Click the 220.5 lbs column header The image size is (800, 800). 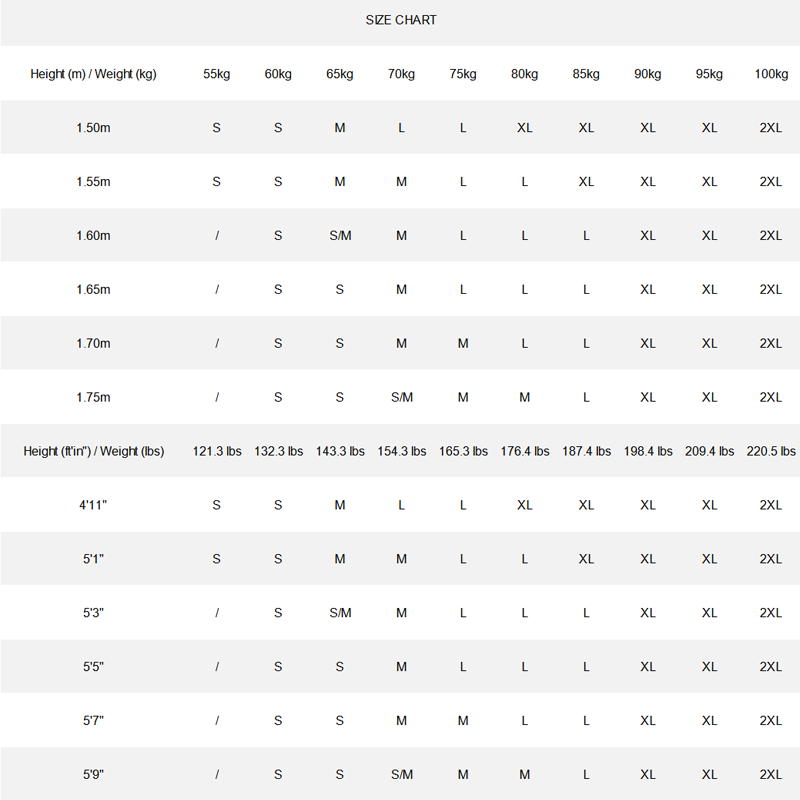click(x=771, y=451)
